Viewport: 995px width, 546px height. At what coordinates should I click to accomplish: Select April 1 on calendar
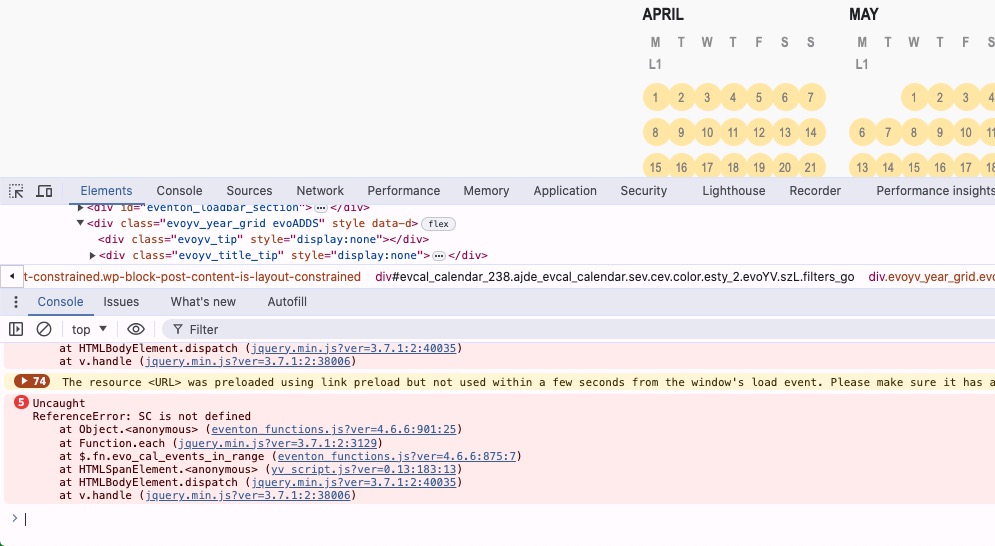tap(656, 97)
